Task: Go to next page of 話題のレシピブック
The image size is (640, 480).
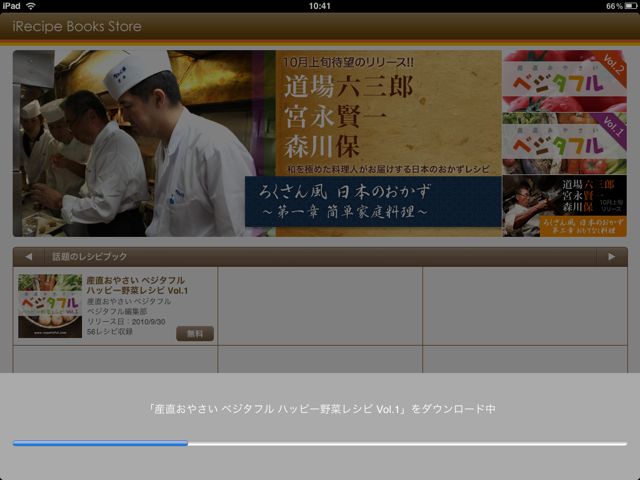Action: 611,257
